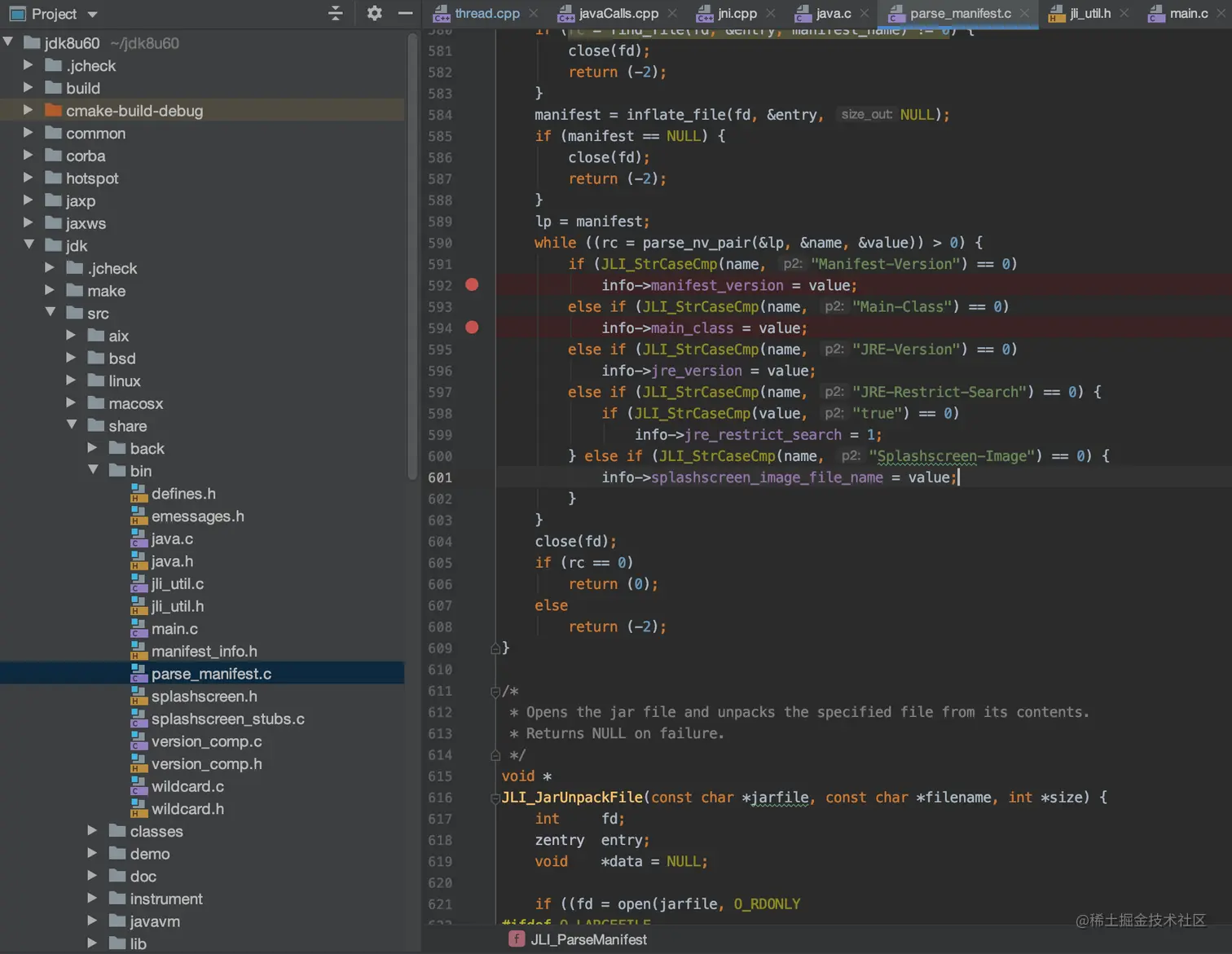1232x954 pixels.
Task: Hide the Project tool window
Action: 405,13
